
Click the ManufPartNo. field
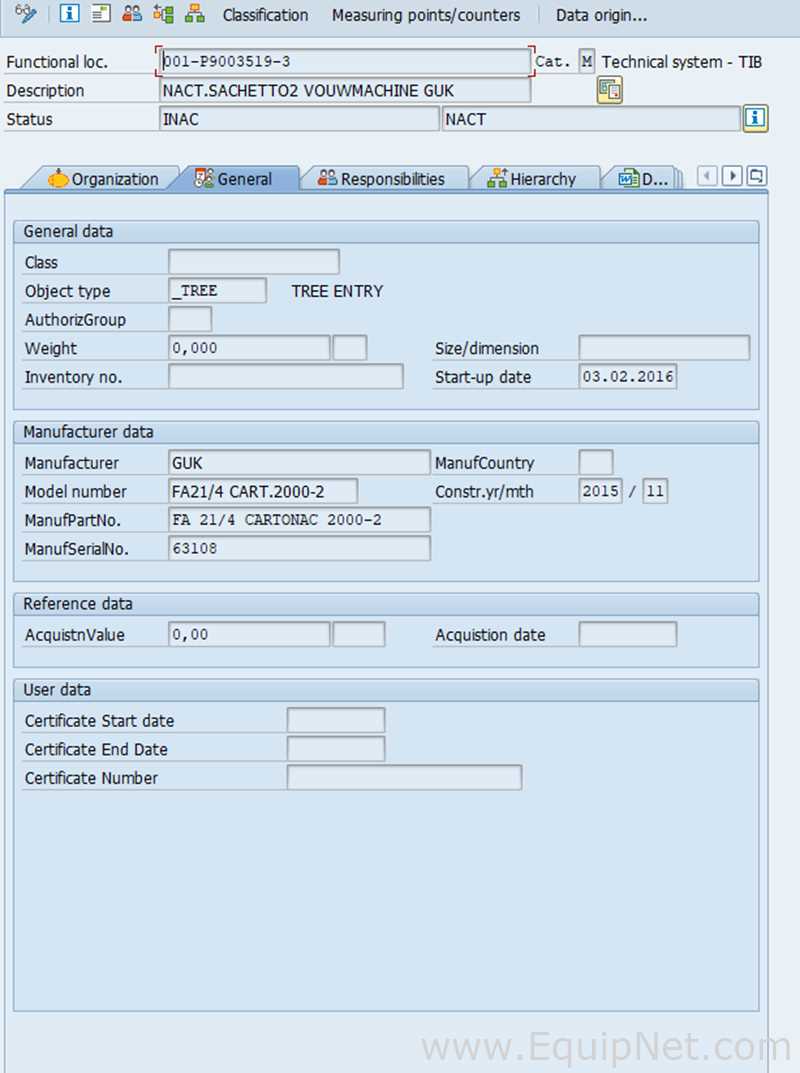pyautogui.click(x=299, y=520)
